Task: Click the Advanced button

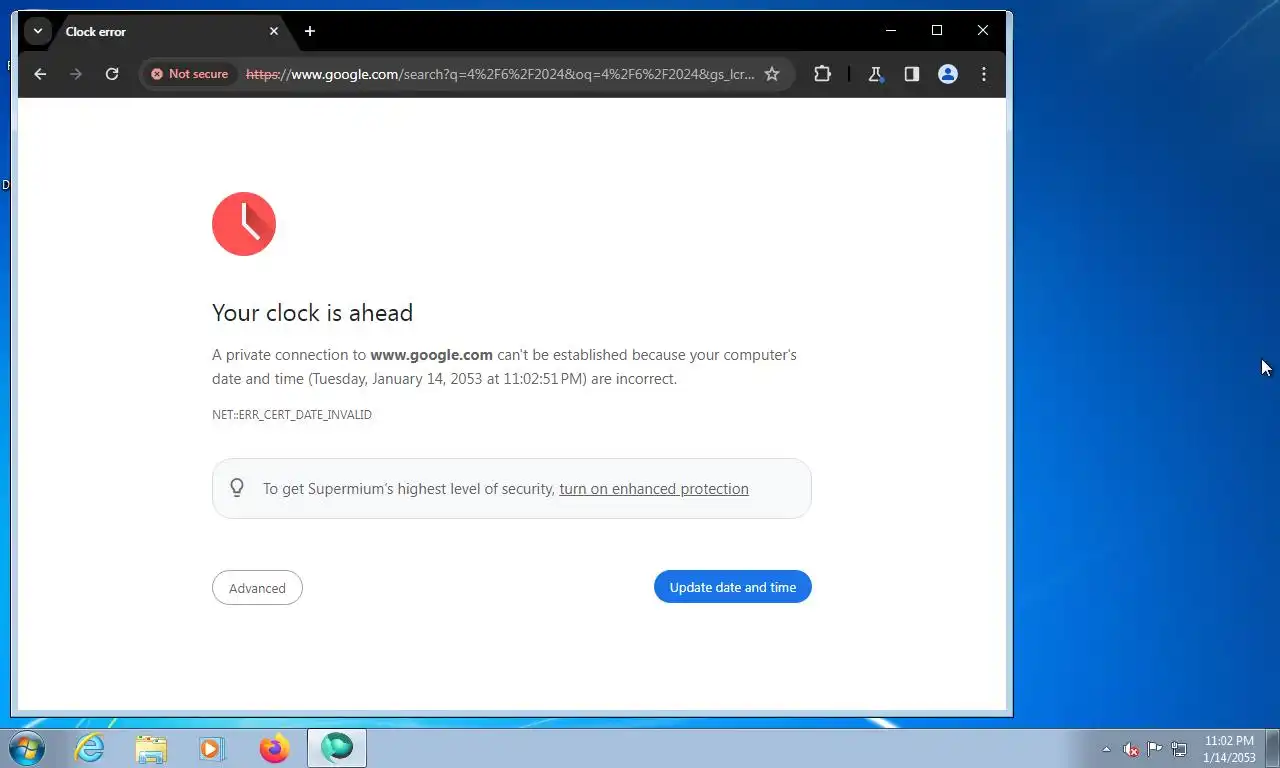Action: pos(257,588)
